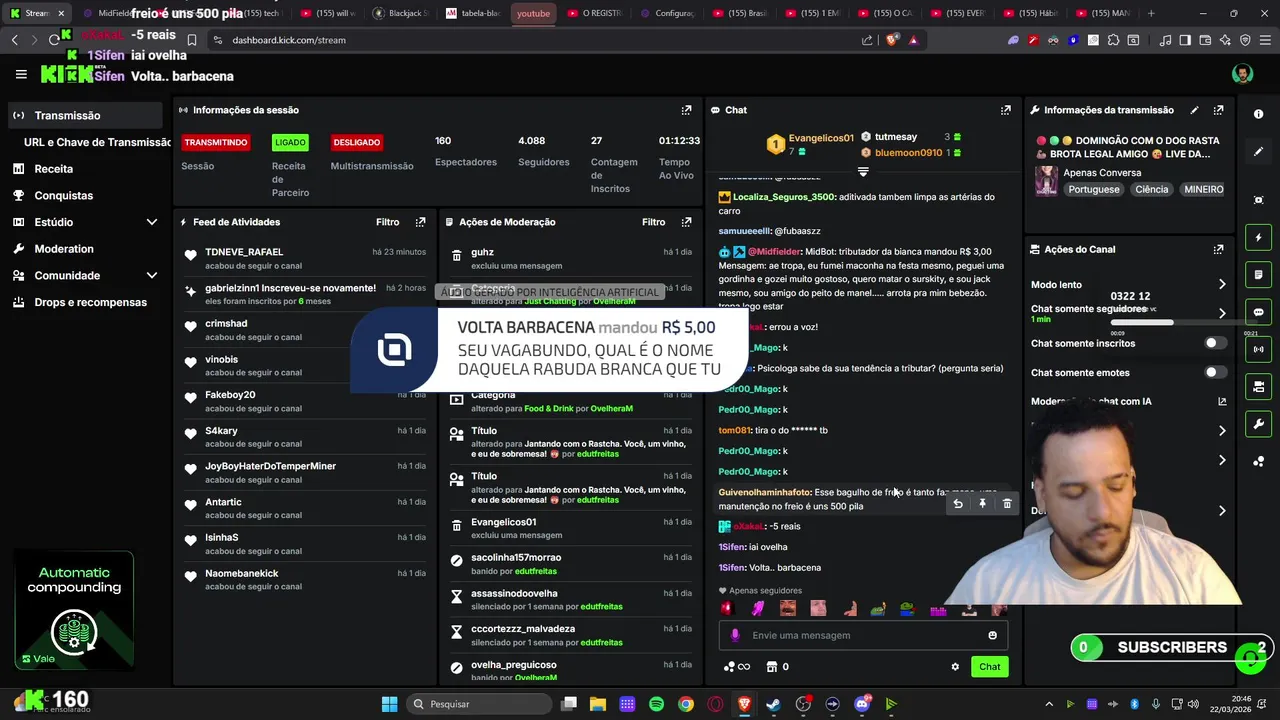Open Spotify from the taskbar

coord(656,704)
